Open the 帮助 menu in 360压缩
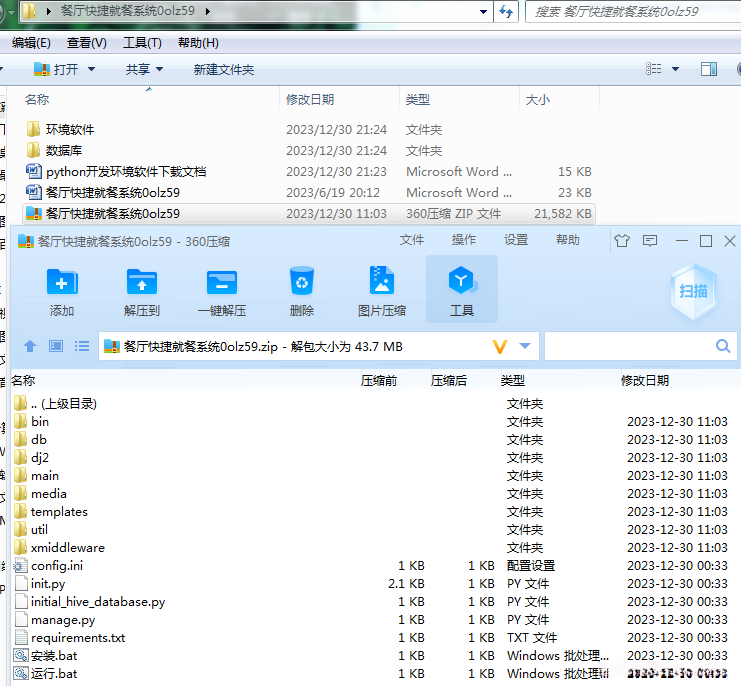This screenshot has height=686, width=741. (568, 240)
